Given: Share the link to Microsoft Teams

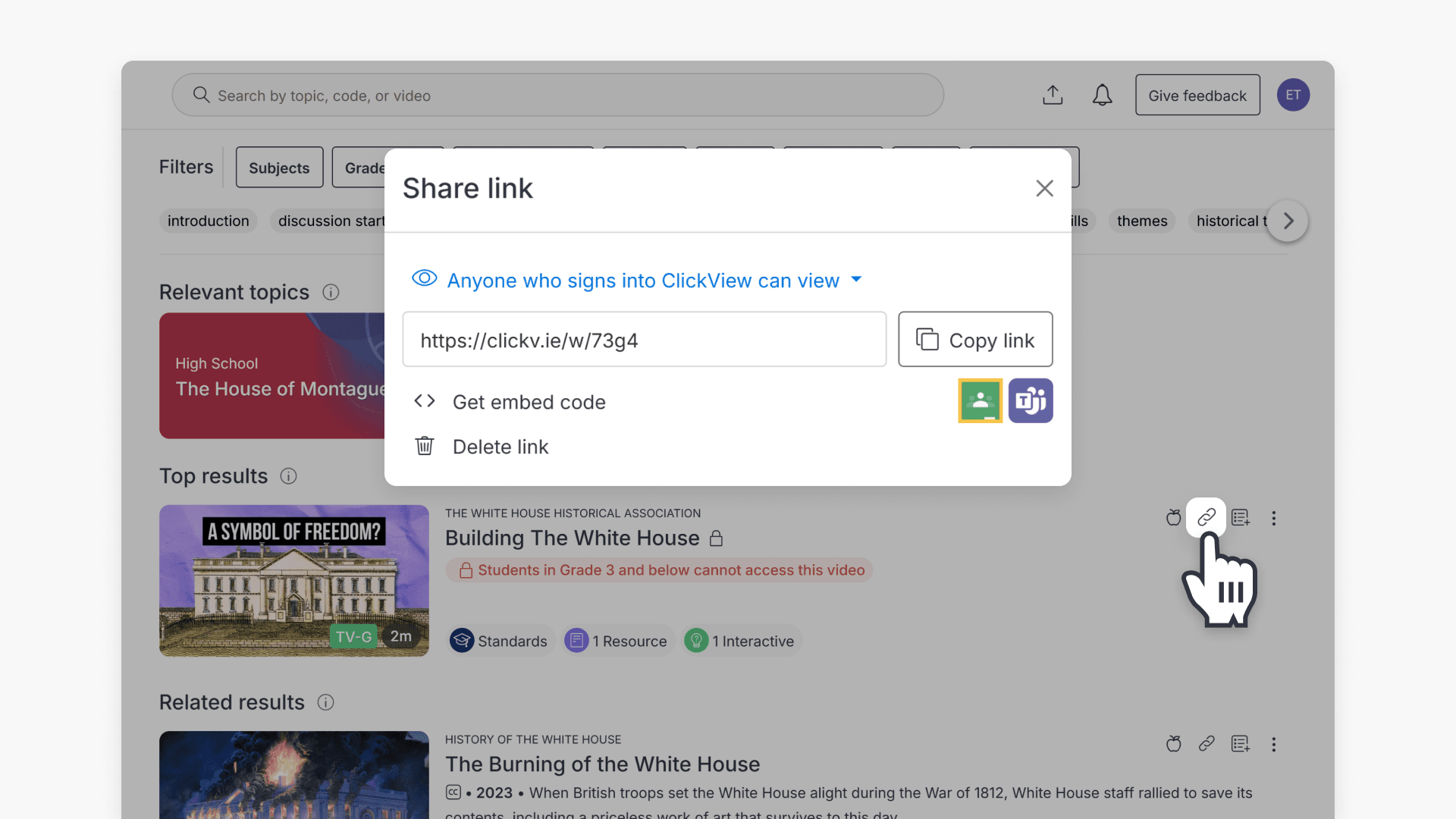Looking at the screenshot, I should coord(1031,400).
